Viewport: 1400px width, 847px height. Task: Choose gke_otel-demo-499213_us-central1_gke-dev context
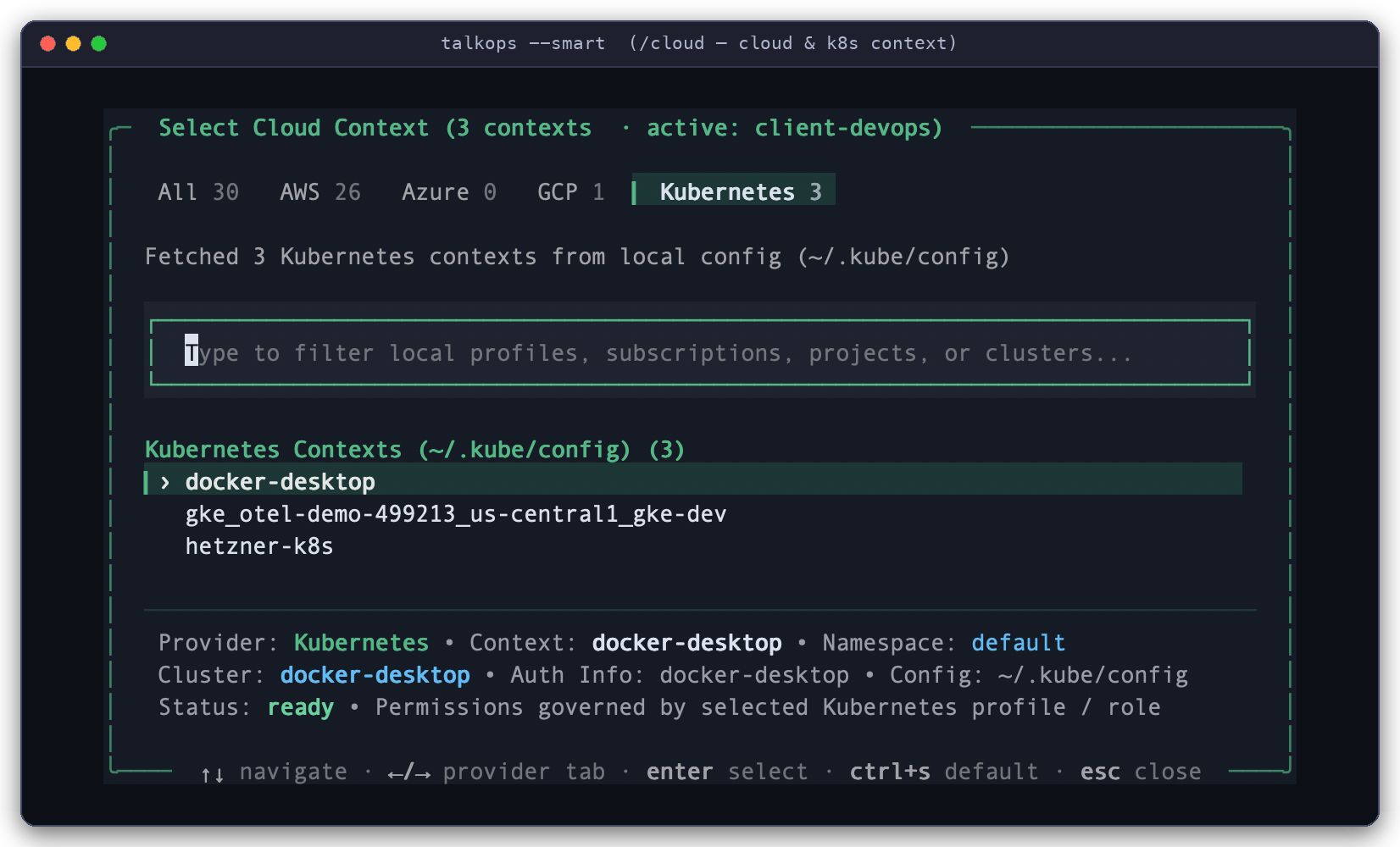point(456,514)
